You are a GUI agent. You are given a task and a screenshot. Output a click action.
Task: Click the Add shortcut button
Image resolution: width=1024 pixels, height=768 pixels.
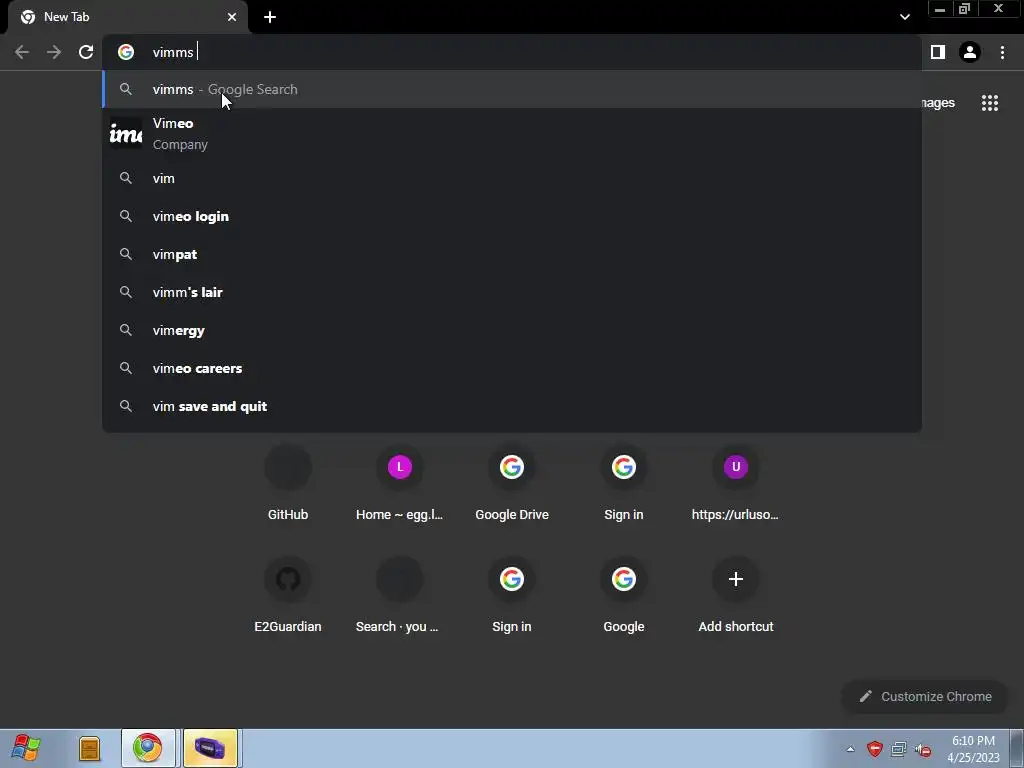[x=735, y=595]
